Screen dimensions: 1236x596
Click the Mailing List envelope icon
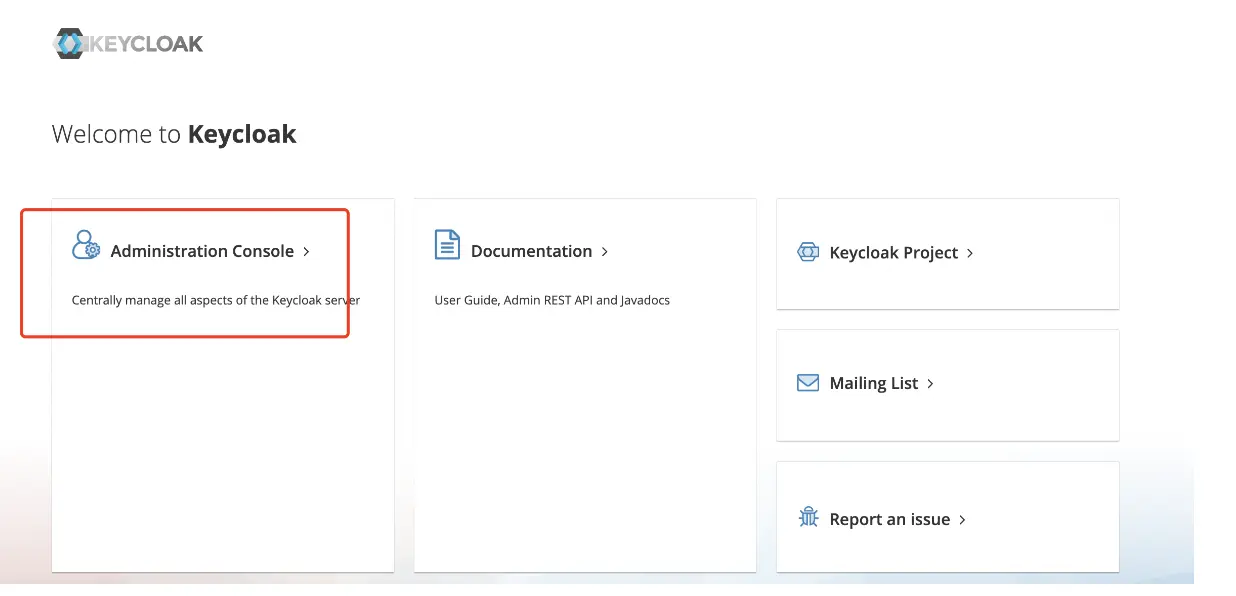coord(808,383)
